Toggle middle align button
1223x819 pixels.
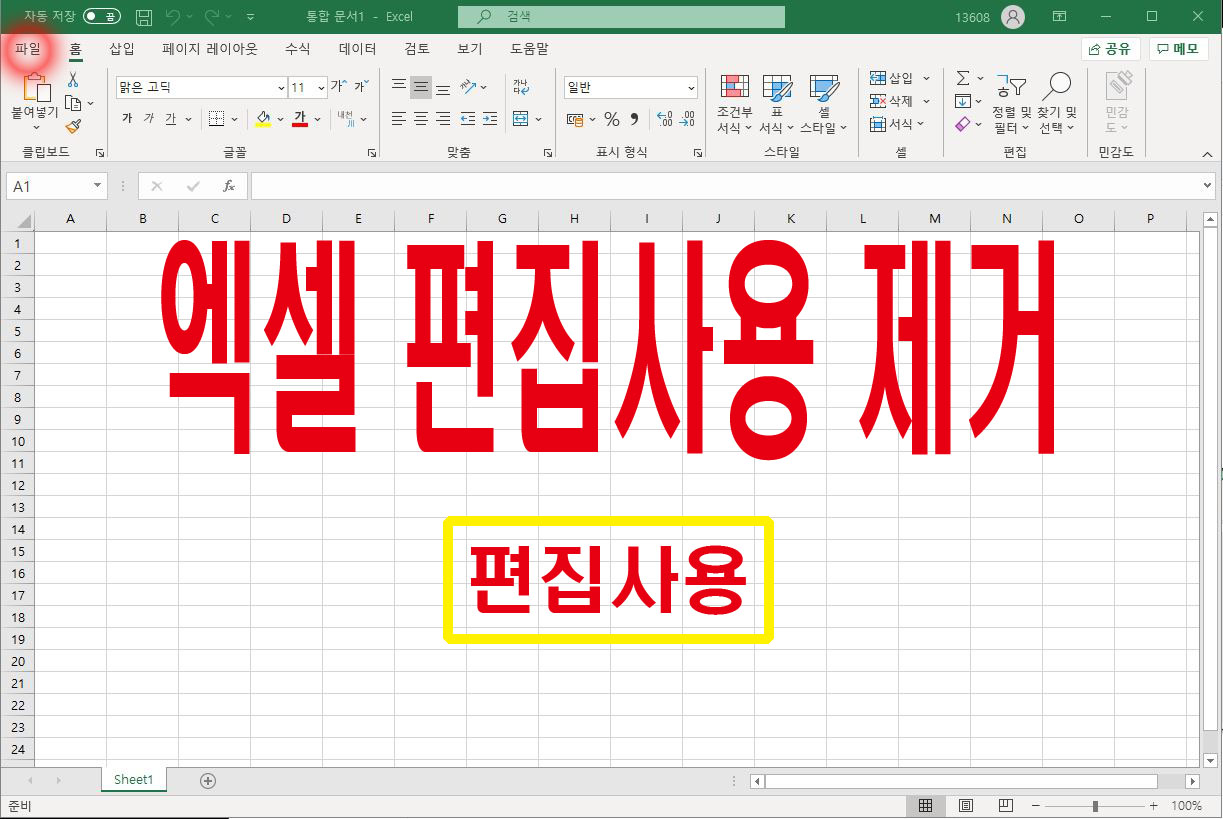tap(421, 87)
